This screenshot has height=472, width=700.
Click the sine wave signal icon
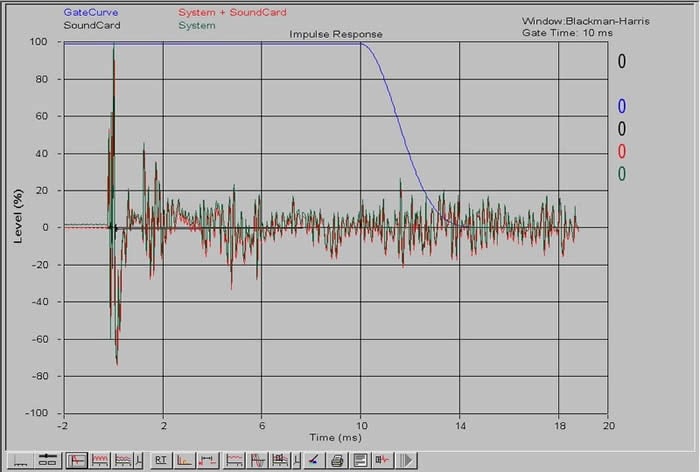tap(258, 460)
